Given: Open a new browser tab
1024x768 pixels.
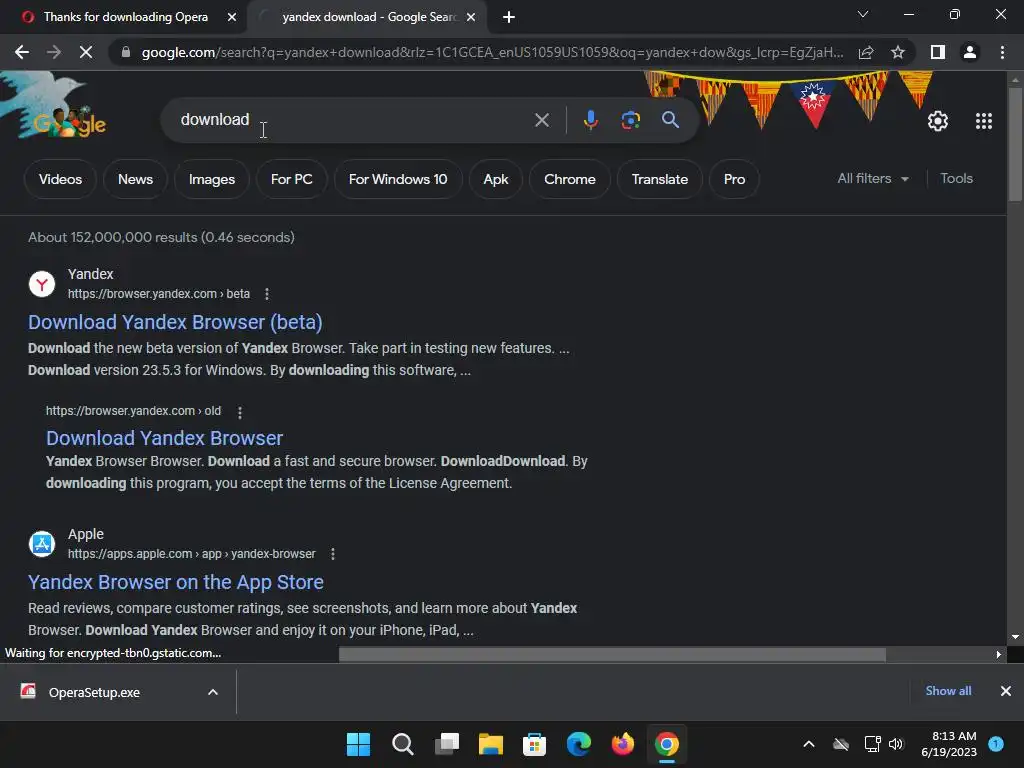Looking at the screenshot, I should pyautogui.click(x=509, y=17).
